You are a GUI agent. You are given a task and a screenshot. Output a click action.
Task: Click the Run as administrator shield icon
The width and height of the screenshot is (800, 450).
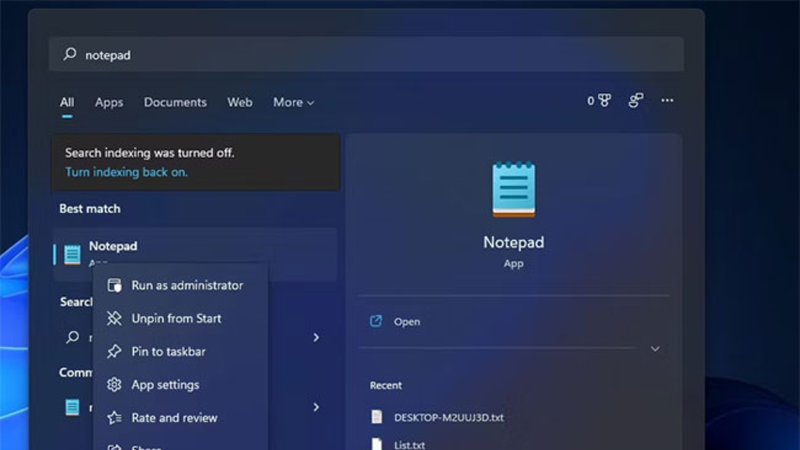pyautogui.click(x=114, y=285)
